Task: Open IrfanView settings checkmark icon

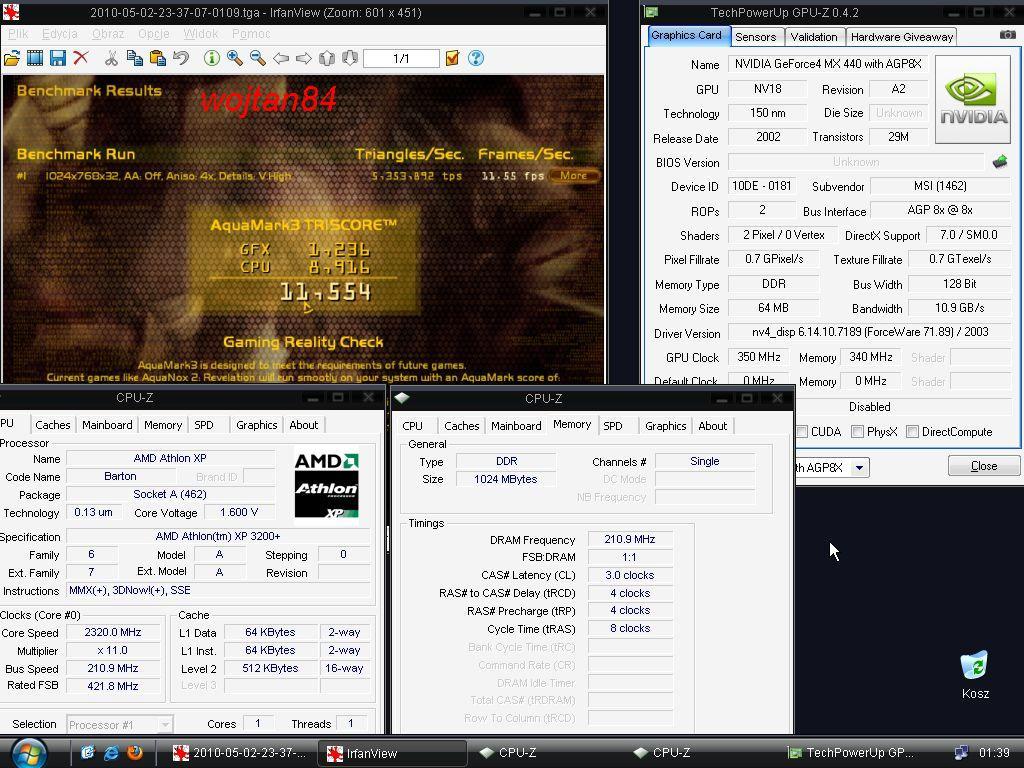Action: 452,58
